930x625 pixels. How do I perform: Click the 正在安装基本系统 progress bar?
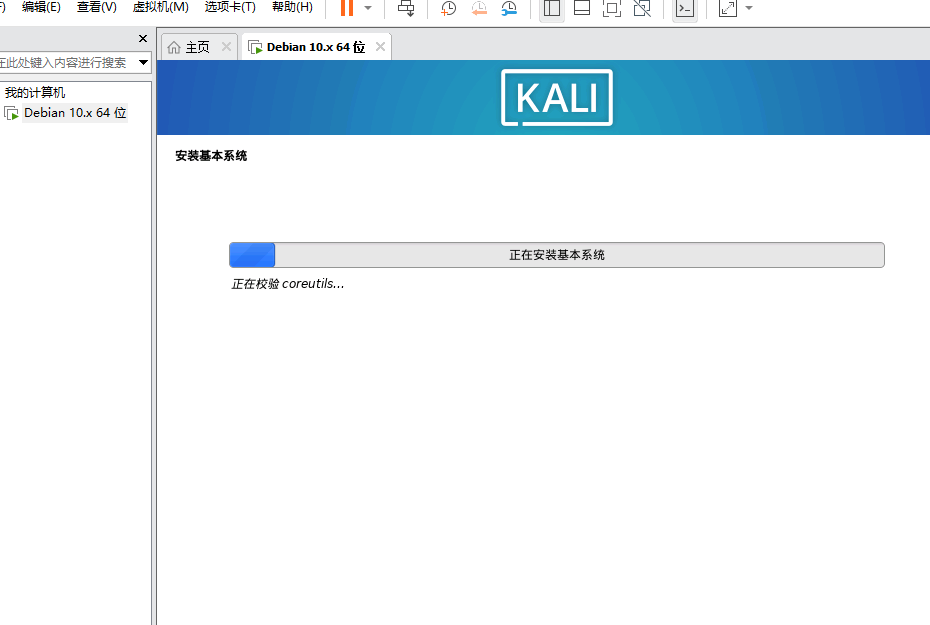click(556, 255)
